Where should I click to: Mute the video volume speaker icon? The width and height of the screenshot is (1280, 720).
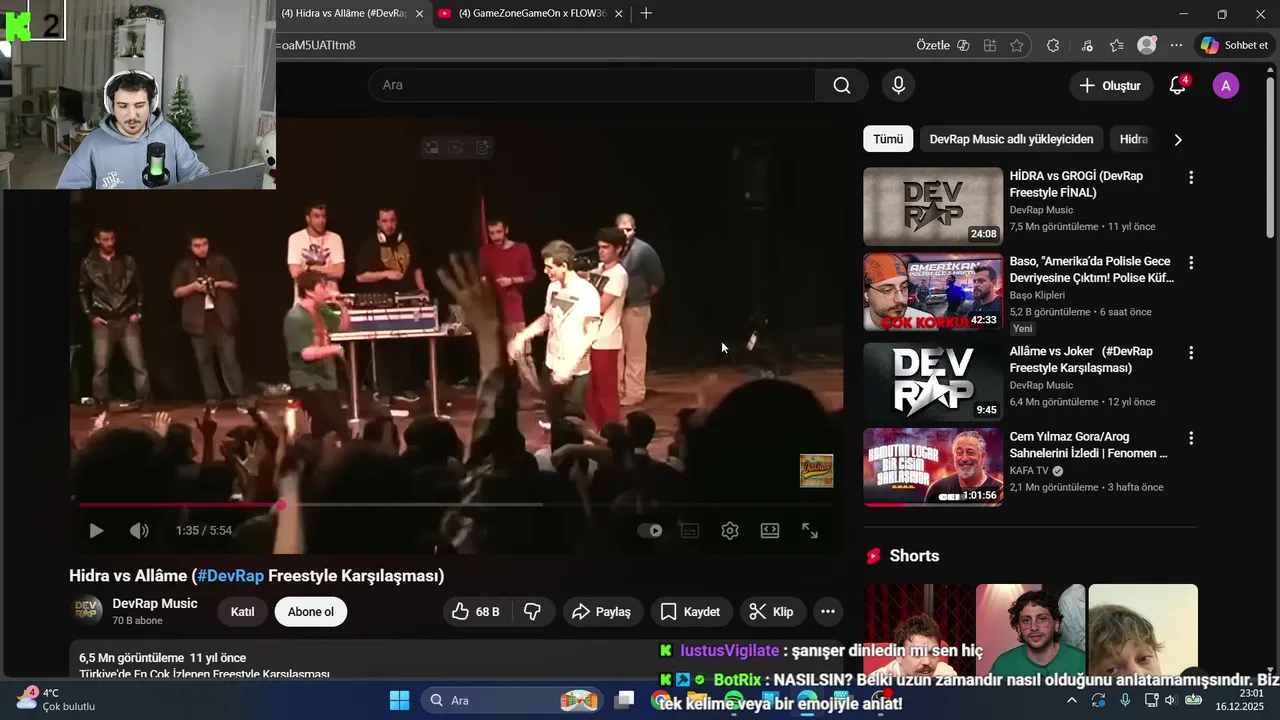pos(139,531)
